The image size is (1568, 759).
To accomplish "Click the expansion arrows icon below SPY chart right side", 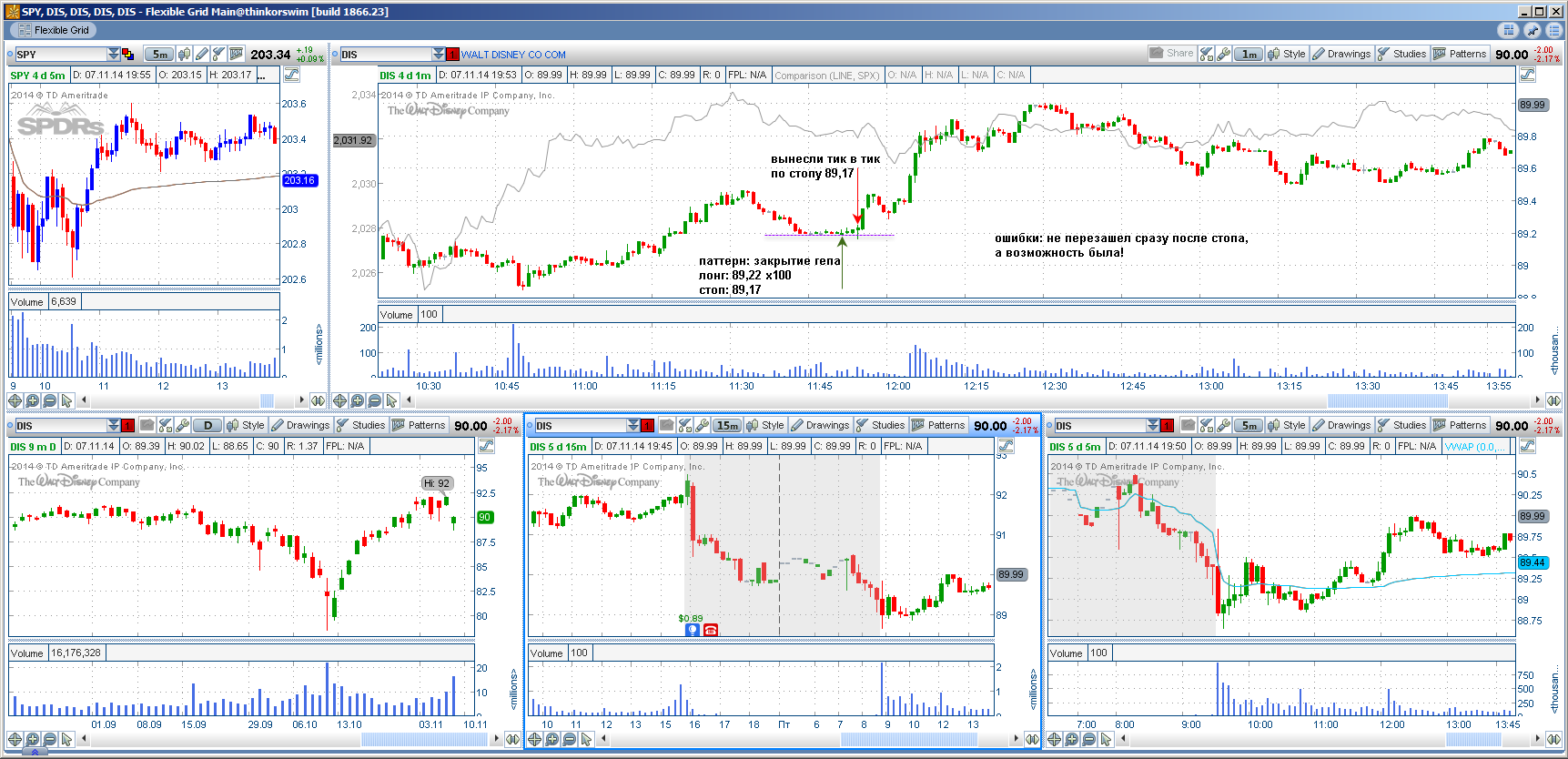I will [318, 400].
